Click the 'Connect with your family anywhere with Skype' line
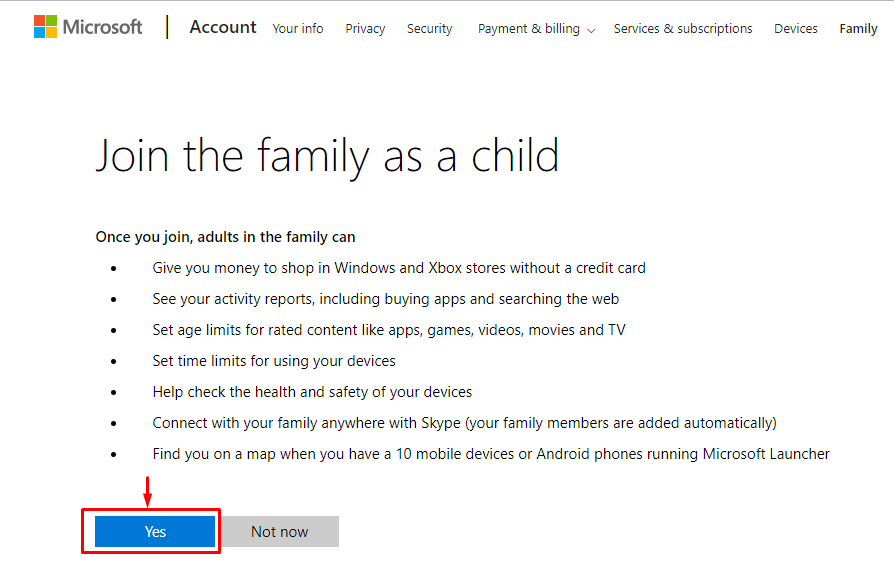This screenshot has height=574, width=894. pyautogui.click(x=465, y=423)
